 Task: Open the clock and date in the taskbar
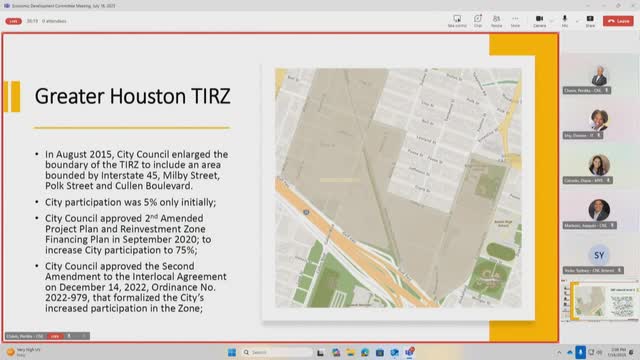click(x=616, y=352)
